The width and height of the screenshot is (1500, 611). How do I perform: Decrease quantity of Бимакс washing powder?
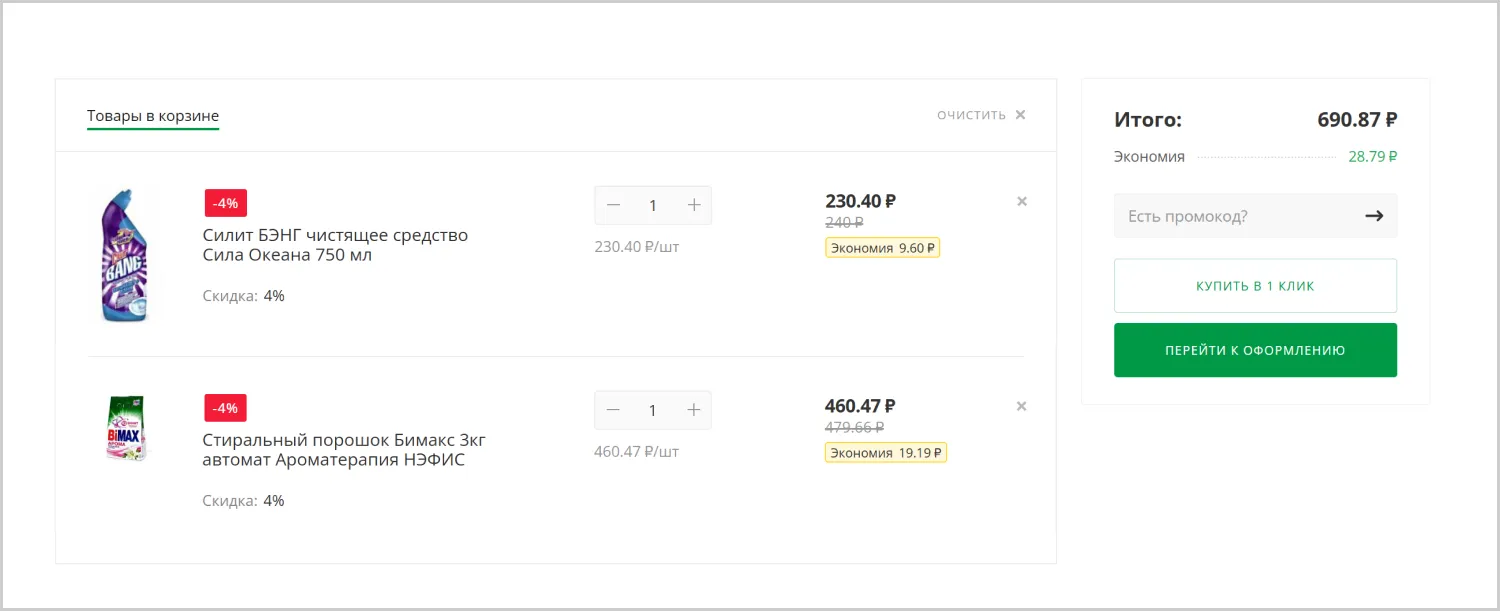coord(613,410)
